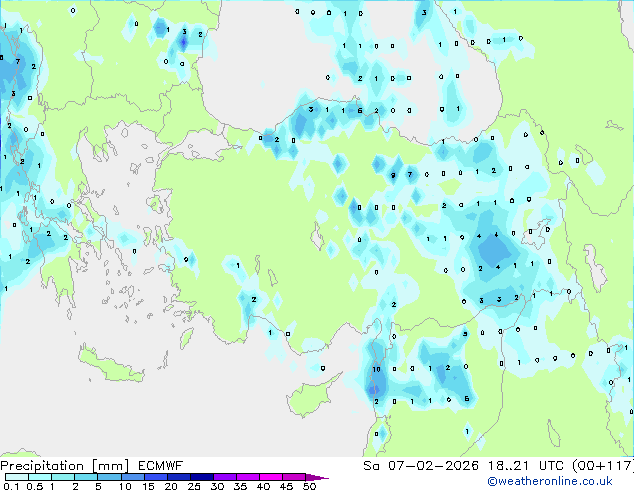
Task: Click the "10" precipitation value on the map
Action: tap(376, 369)
